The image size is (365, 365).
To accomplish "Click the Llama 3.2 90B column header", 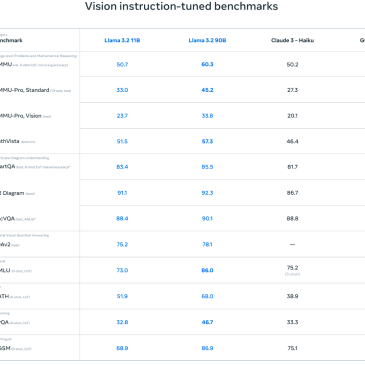I will pos(207,40).
